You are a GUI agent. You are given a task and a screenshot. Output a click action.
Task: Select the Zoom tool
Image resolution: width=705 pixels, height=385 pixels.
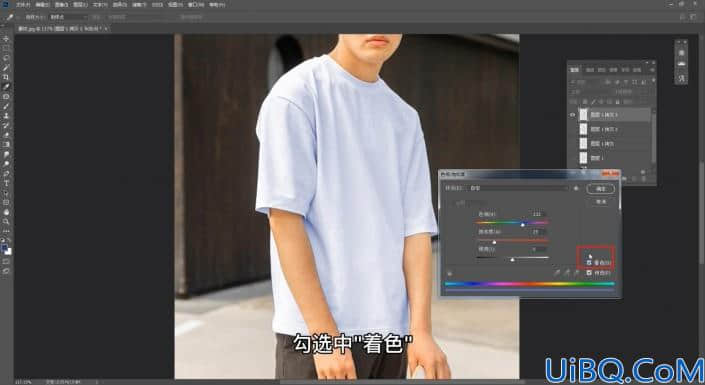[x=6, y=222]
